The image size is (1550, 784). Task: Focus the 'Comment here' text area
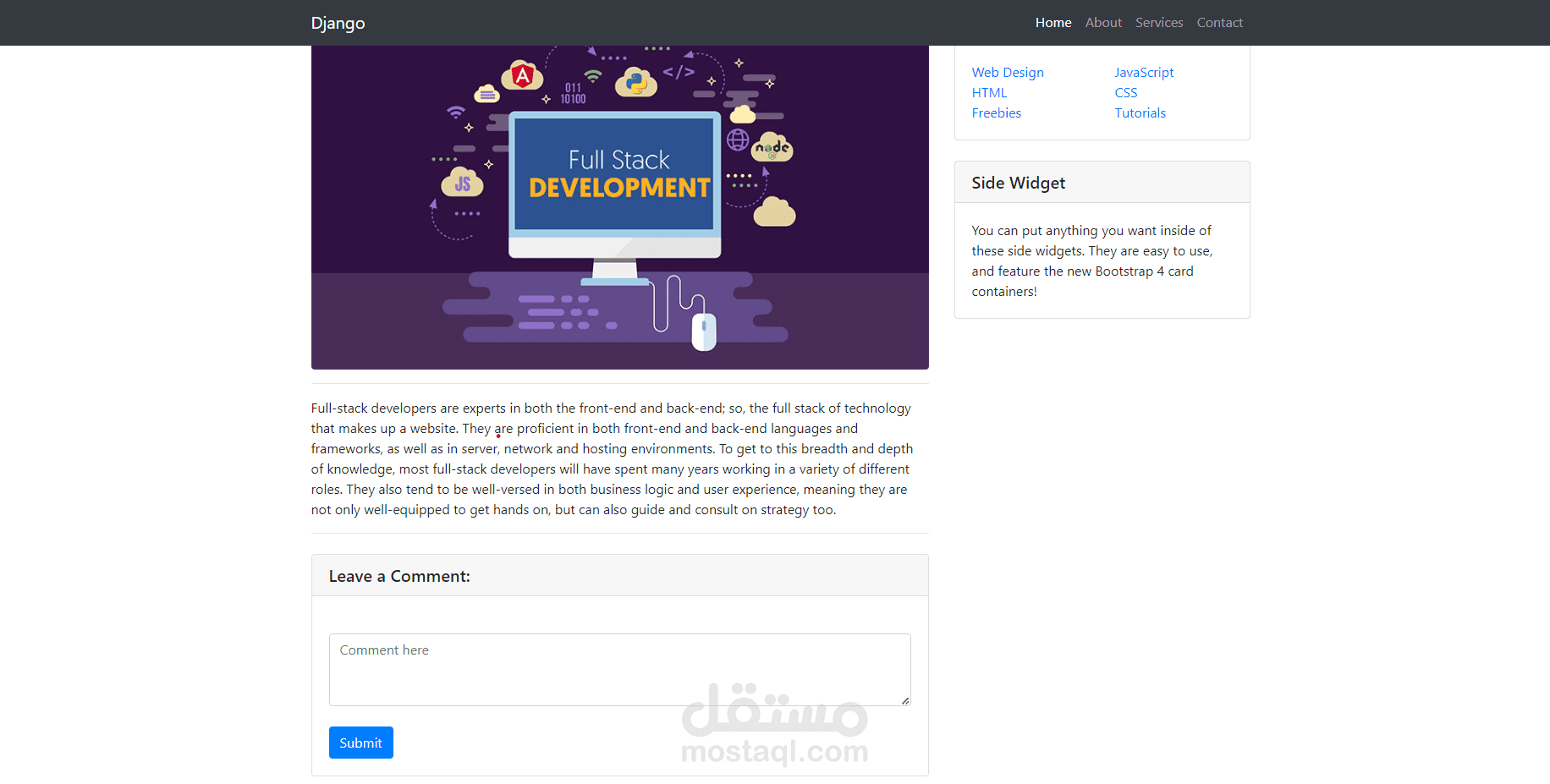620,670
